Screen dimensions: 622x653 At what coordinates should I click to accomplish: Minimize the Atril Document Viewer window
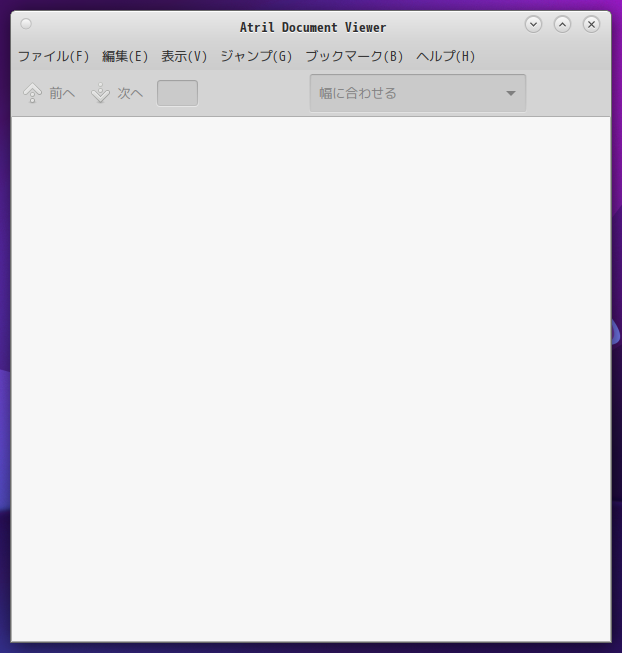point(533,24)
